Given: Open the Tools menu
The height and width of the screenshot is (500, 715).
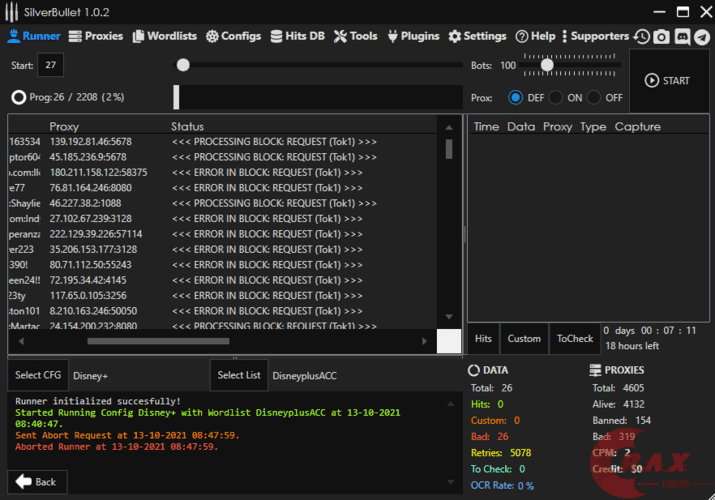Looking at the screenshot, I should tap(356, 36).
